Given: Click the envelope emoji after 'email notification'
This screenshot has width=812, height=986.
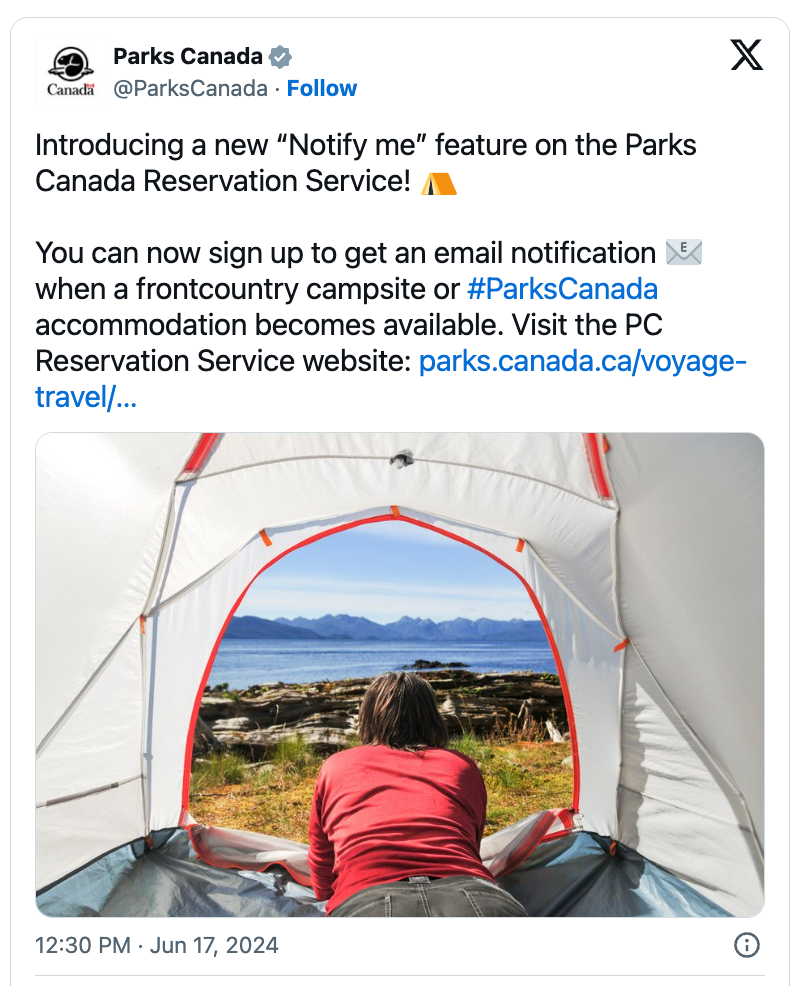Looking at the screenshot, I should (x=684, y=253).
